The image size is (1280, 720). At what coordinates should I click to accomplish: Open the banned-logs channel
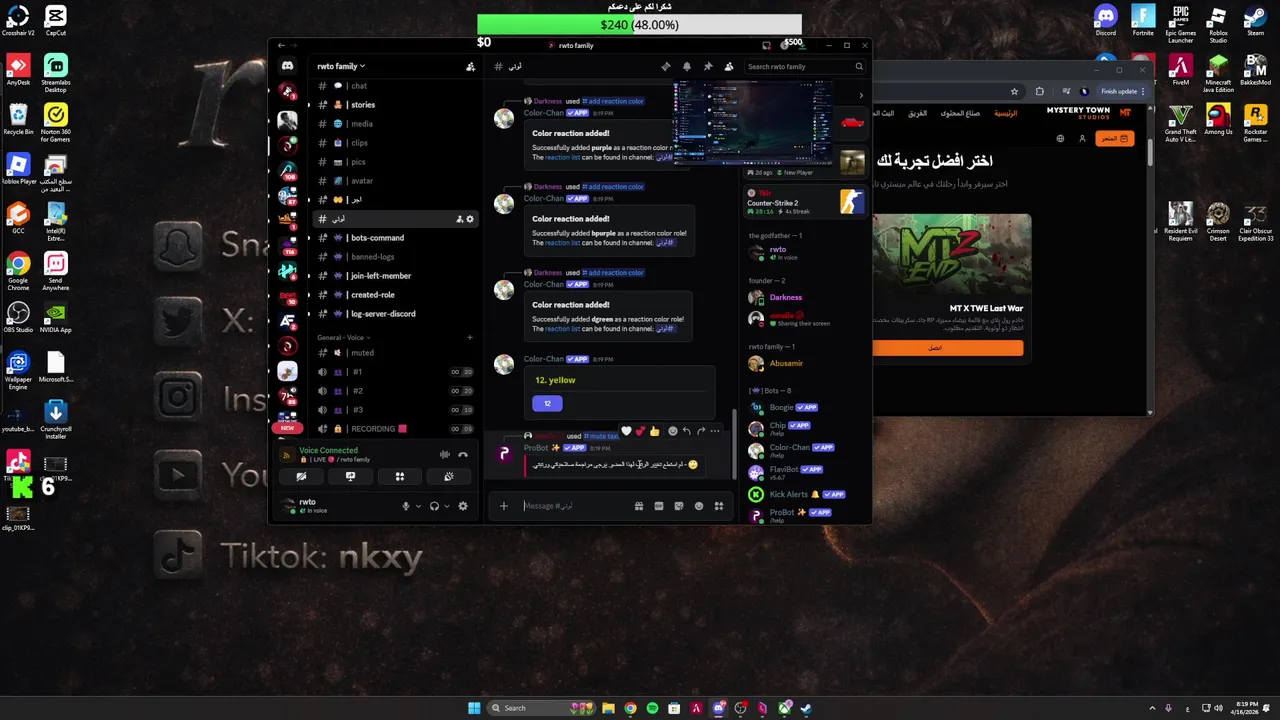pos(394,257)
